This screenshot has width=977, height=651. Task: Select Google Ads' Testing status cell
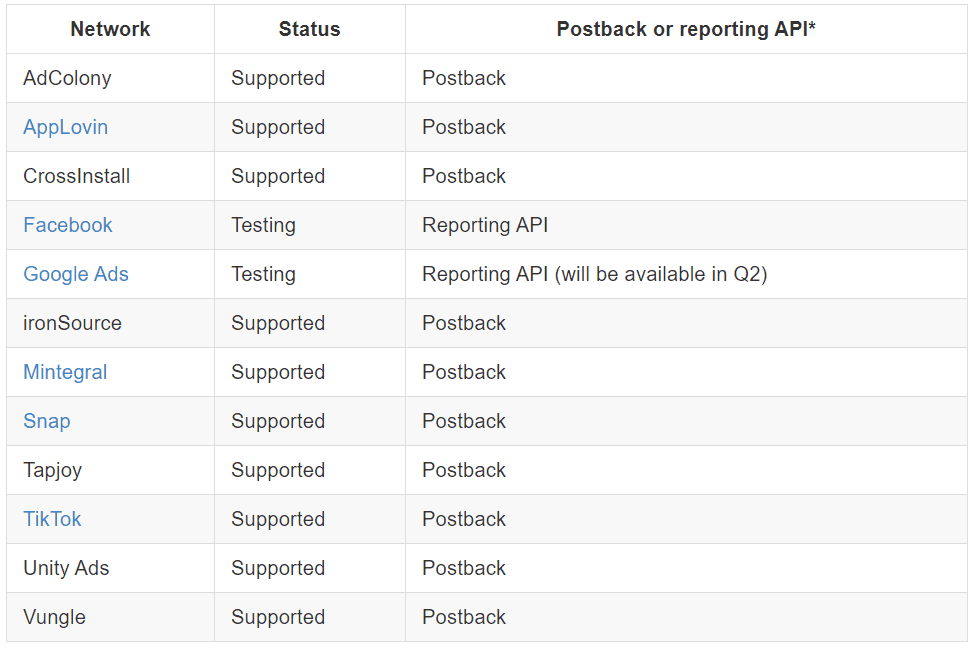pos(310,274)
